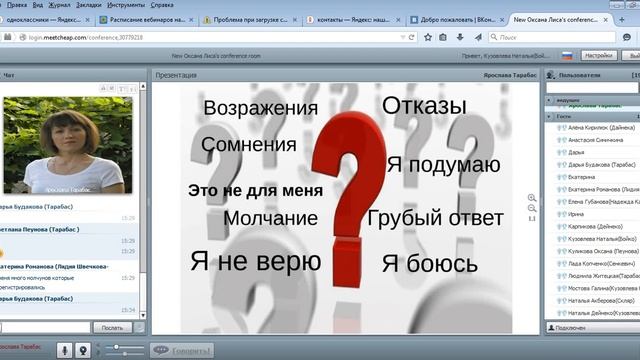The width and height of the screenshot is (640, 360).
Task: Bookmark this page with the star icon
Action: 428,37
